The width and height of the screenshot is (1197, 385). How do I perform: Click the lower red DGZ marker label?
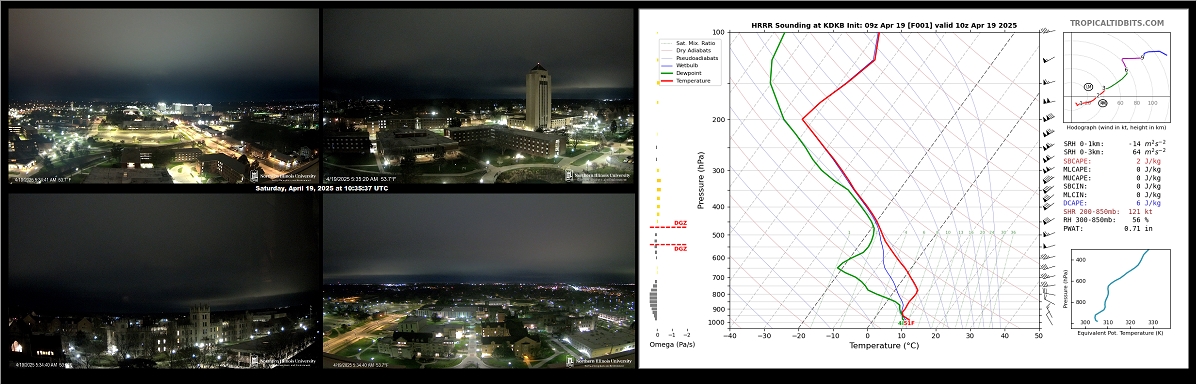[680, 249]
